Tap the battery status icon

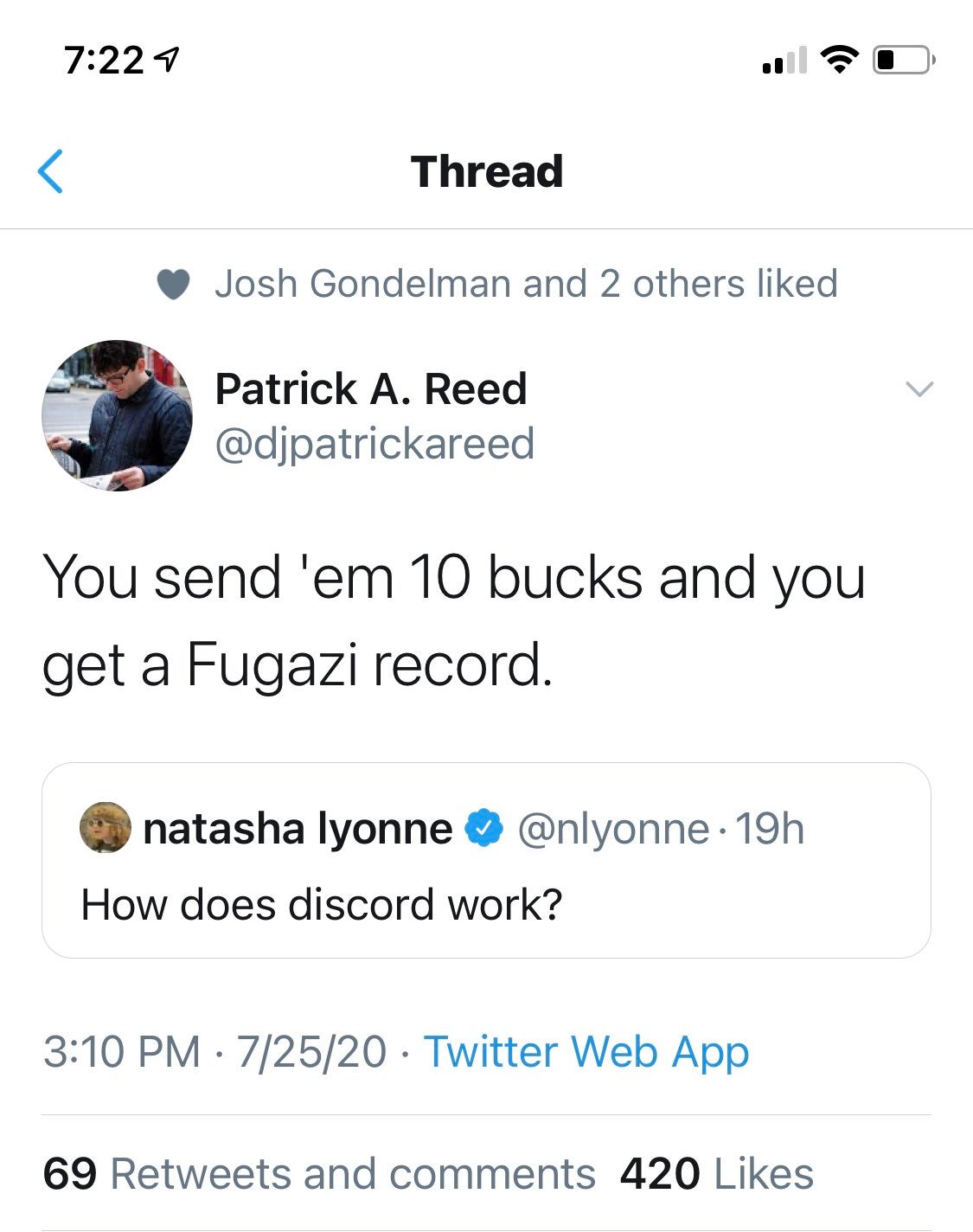(x=902, y=60)
